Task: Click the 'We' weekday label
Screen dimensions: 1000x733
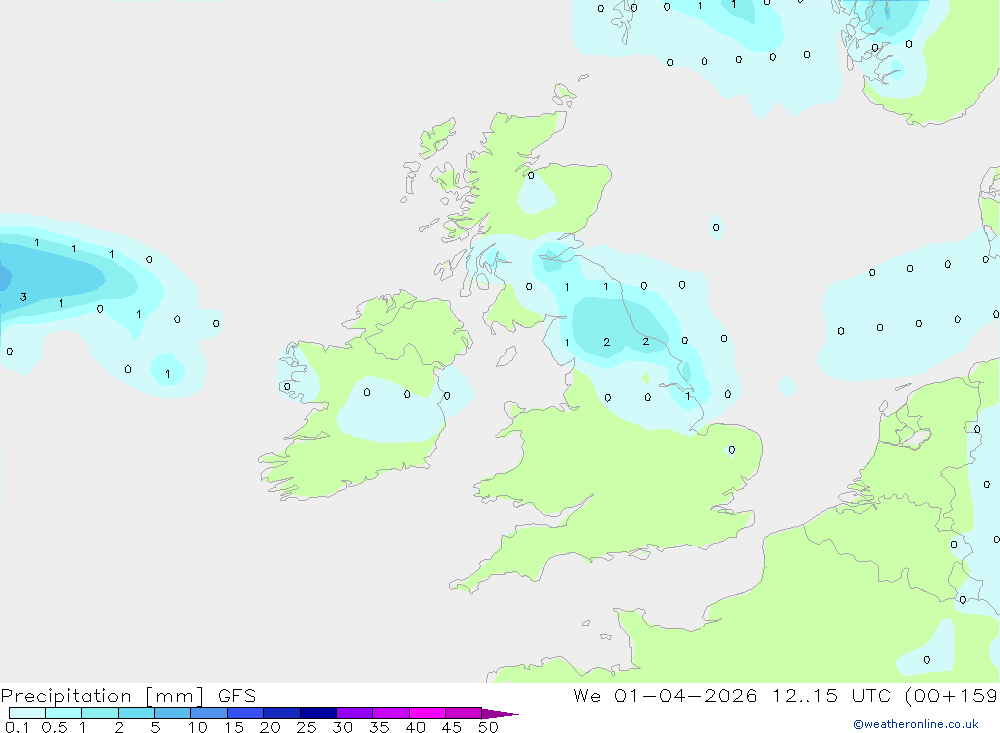Action: (x=587, y=696)
